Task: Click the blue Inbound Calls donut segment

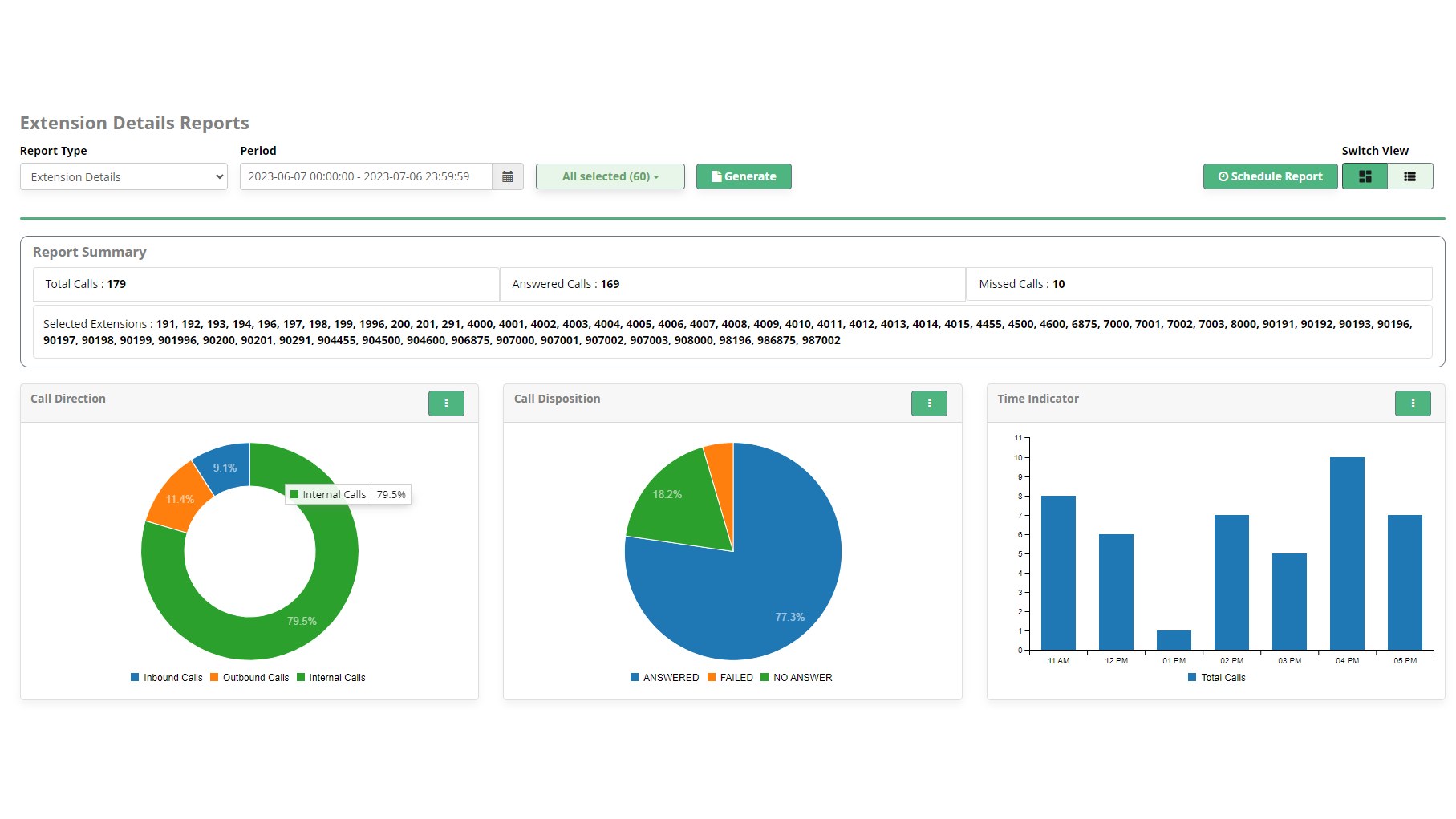Action: point(225,467)
